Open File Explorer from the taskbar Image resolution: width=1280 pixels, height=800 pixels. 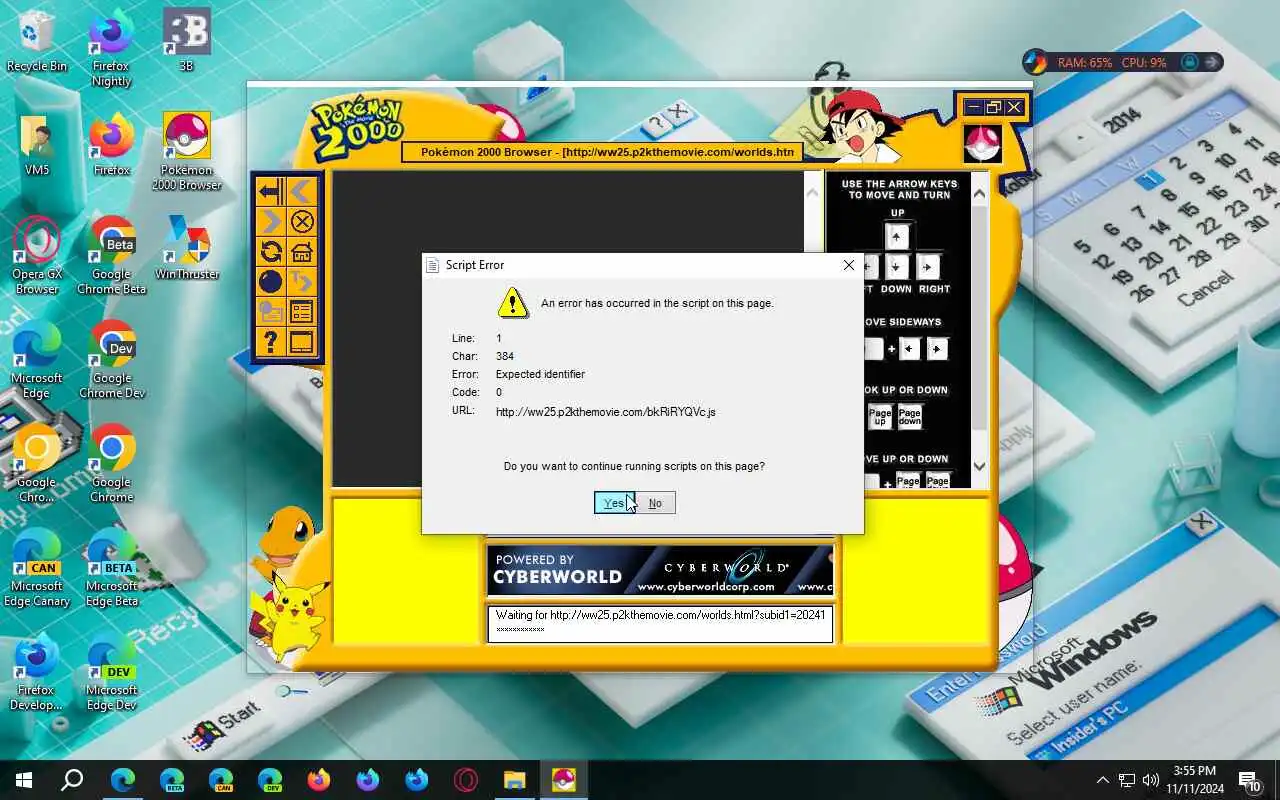514,780
